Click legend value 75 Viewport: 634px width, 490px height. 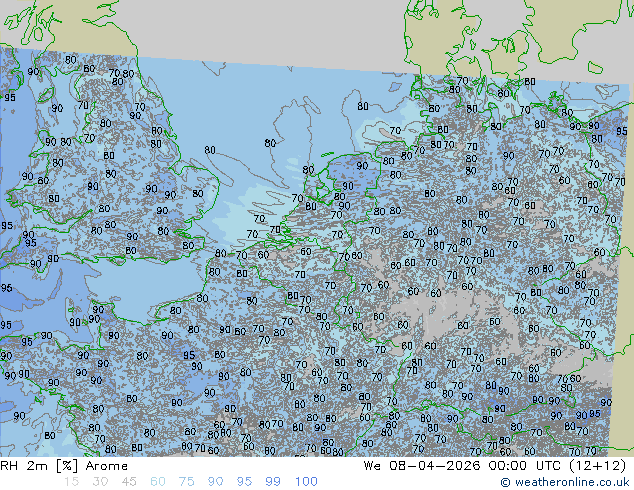(x=186, y=482)
